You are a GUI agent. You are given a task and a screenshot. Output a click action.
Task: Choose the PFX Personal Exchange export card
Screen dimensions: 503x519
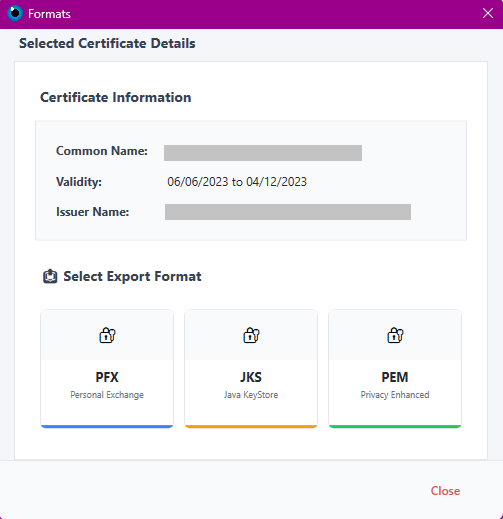pyautogui.click(x=107, y=369)
